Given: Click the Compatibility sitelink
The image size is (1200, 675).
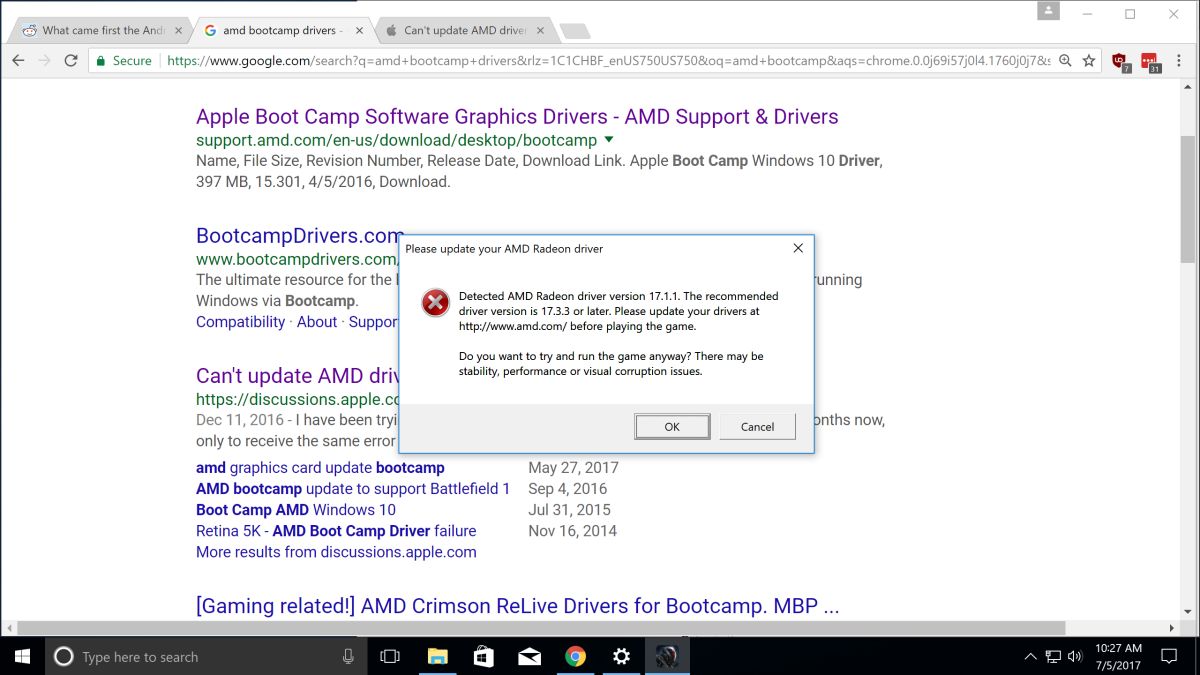Looking at the screenshot, I should tap(240, 322).
